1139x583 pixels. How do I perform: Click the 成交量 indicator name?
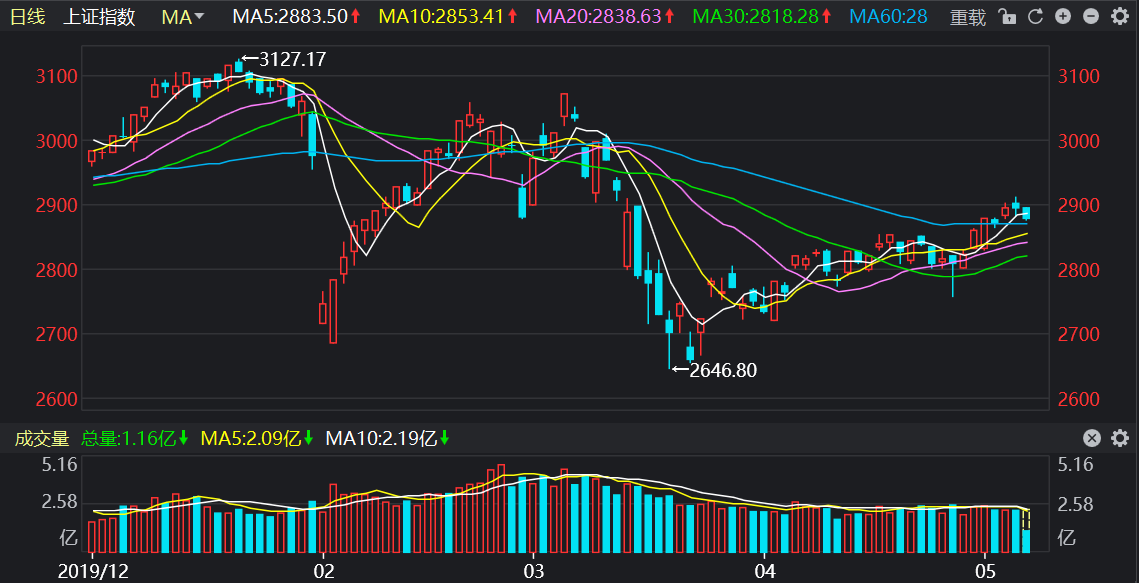[x=41, y=438]
